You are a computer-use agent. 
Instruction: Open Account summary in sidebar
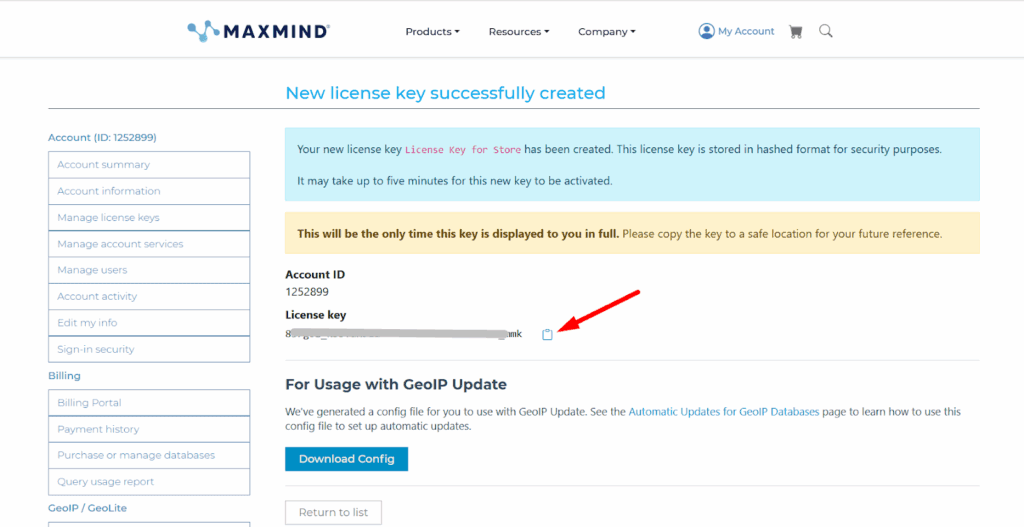[149, 165]
